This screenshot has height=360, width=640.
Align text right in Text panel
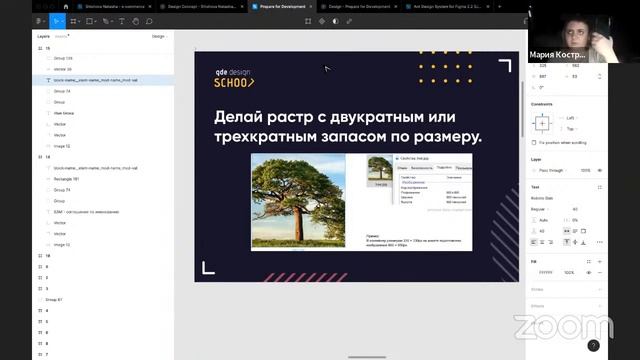(x=550, y=242)
